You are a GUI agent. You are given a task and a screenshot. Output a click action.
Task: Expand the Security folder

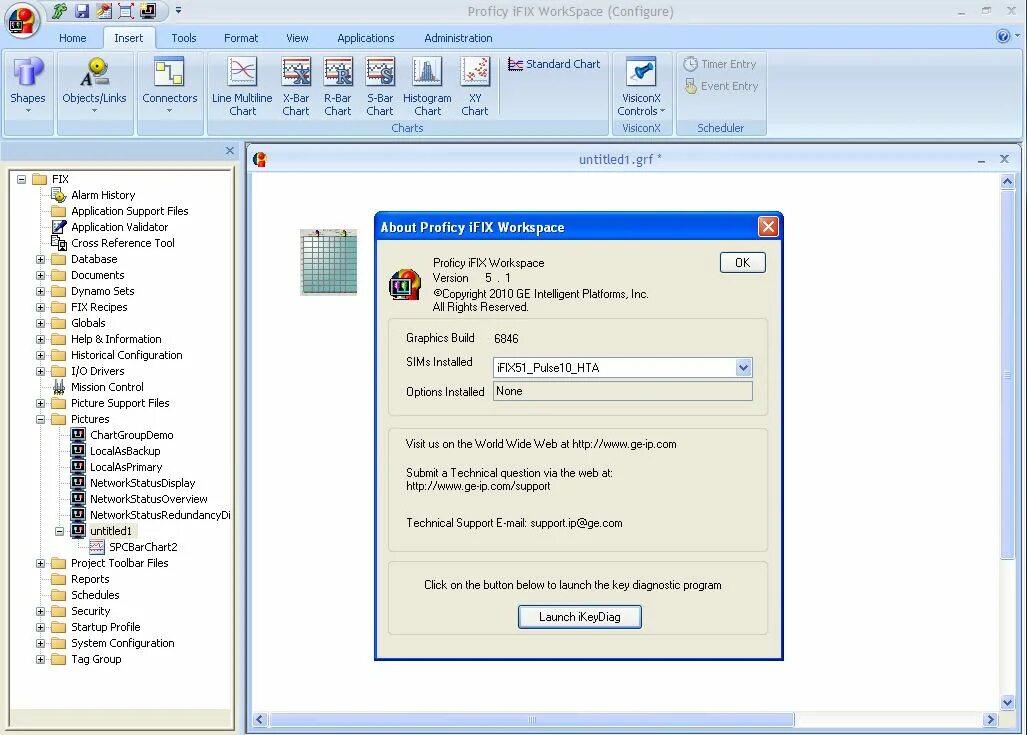[x=41, y=611]
